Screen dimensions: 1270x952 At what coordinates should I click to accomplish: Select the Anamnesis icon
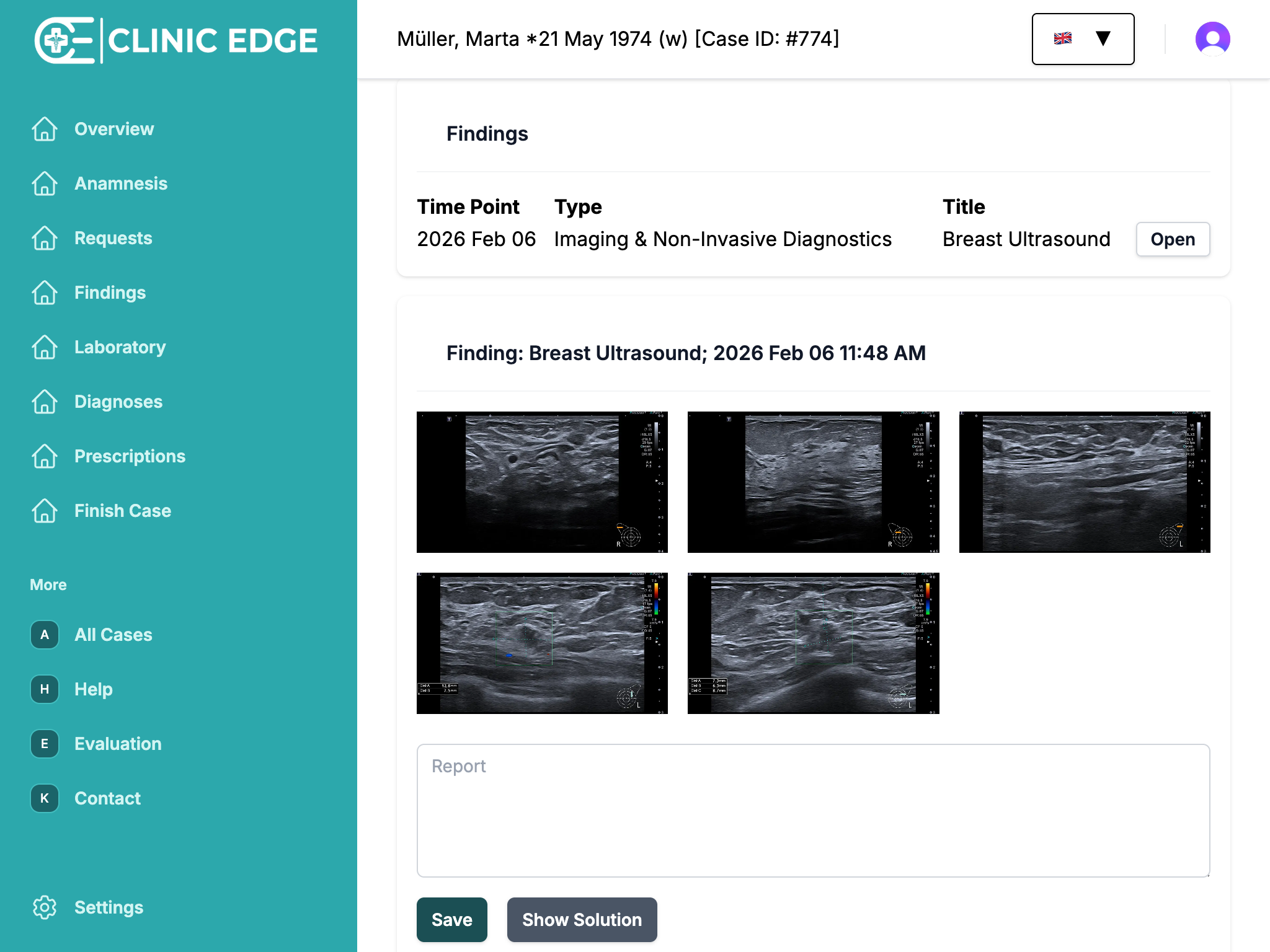[44, 183]
